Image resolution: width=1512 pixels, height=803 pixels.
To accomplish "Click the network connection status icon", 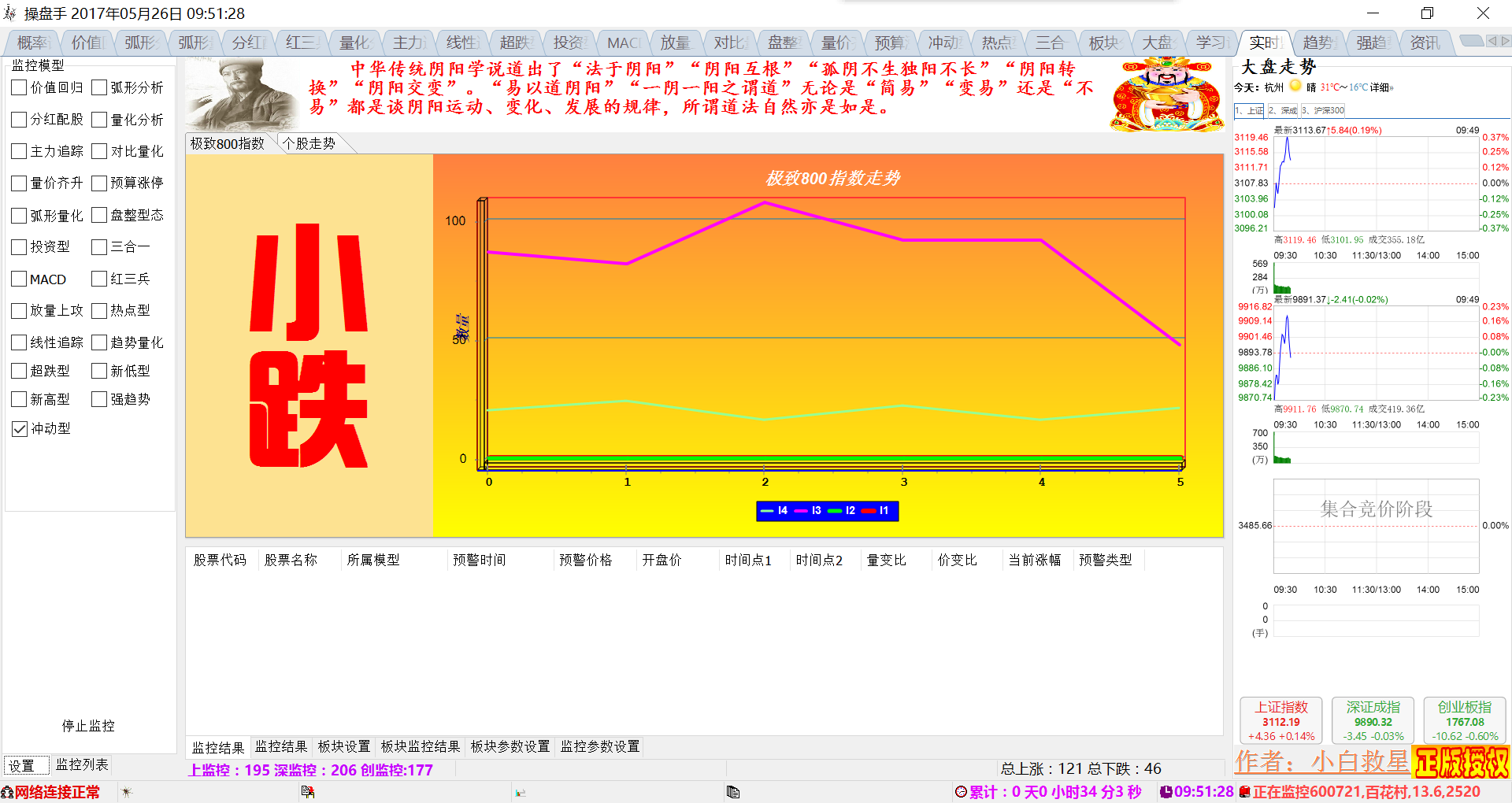I will pyautogui.click(x=7, y=792).
